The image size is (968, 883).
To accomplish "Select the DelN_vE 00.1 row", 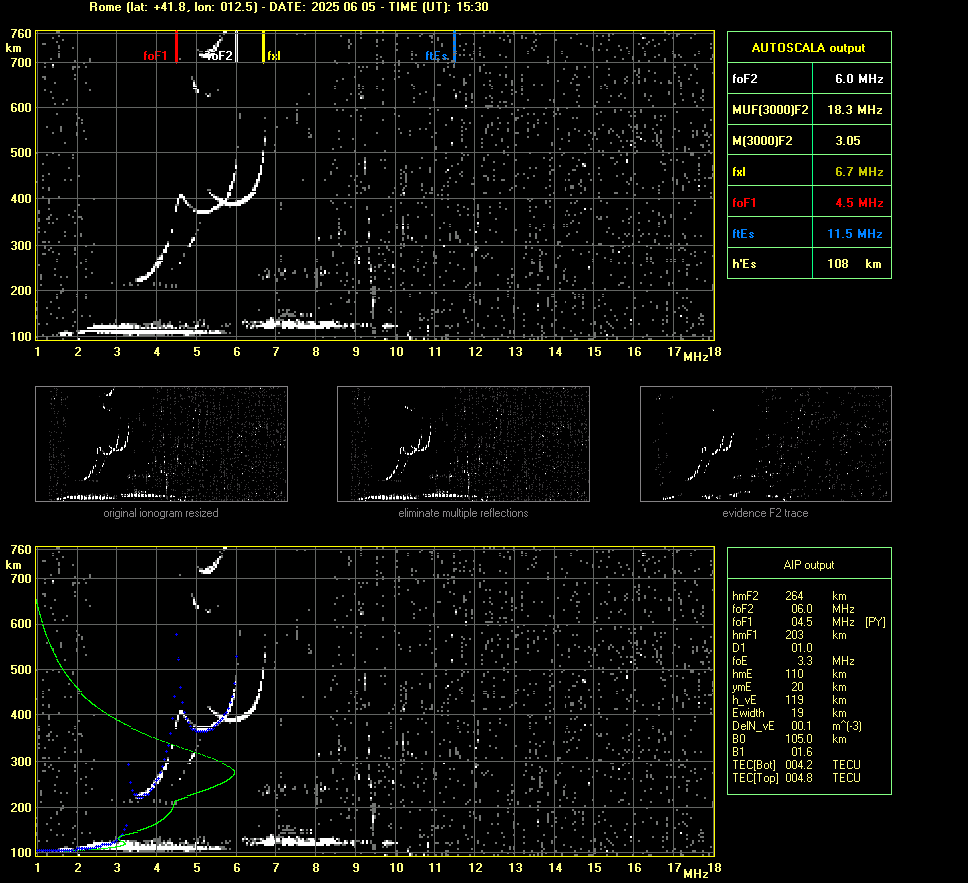I will 796,726.
